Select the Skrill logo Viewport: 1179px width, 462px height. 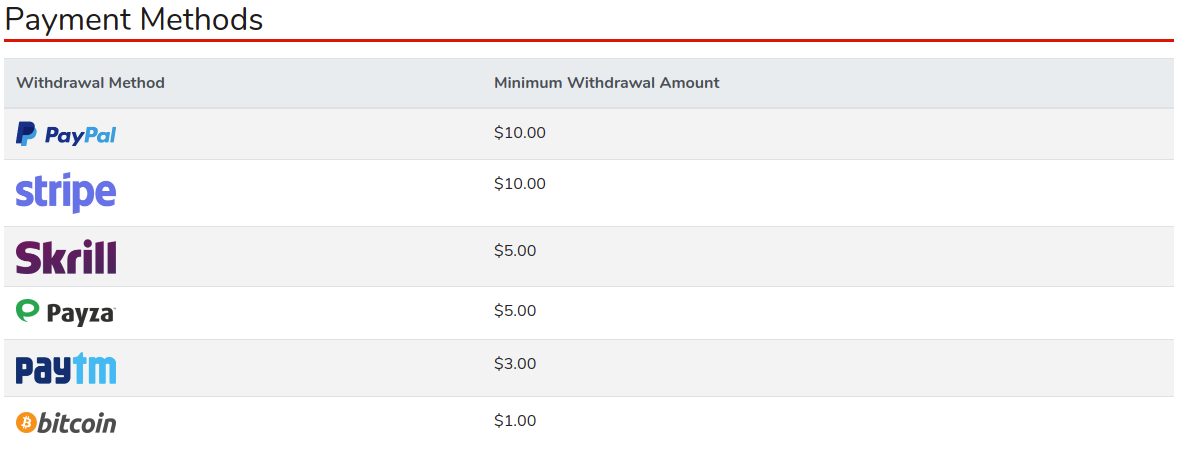(x=66, y=257)
